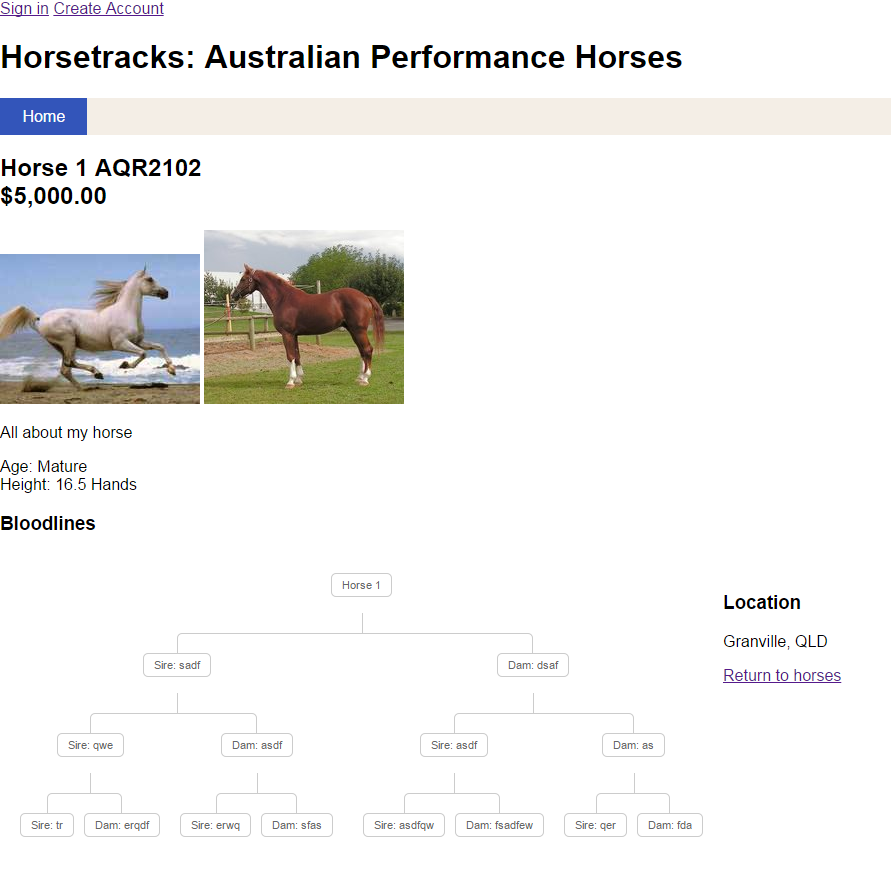This screenshot has width=891, height=887.
Task: Select the root Horse 1 pedigree node
Action: coord(361,585)
